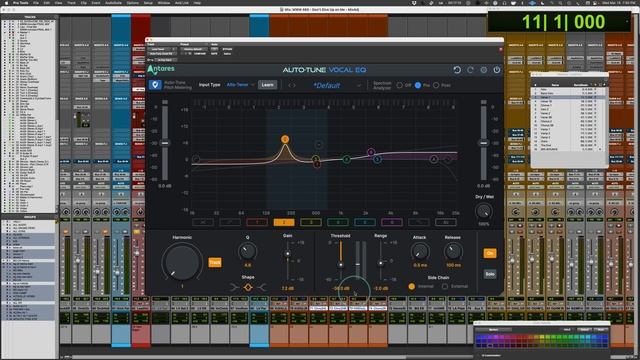Select the purple band 6 button
This screenshot has width=640, height=360.
[x=391, y=222]
